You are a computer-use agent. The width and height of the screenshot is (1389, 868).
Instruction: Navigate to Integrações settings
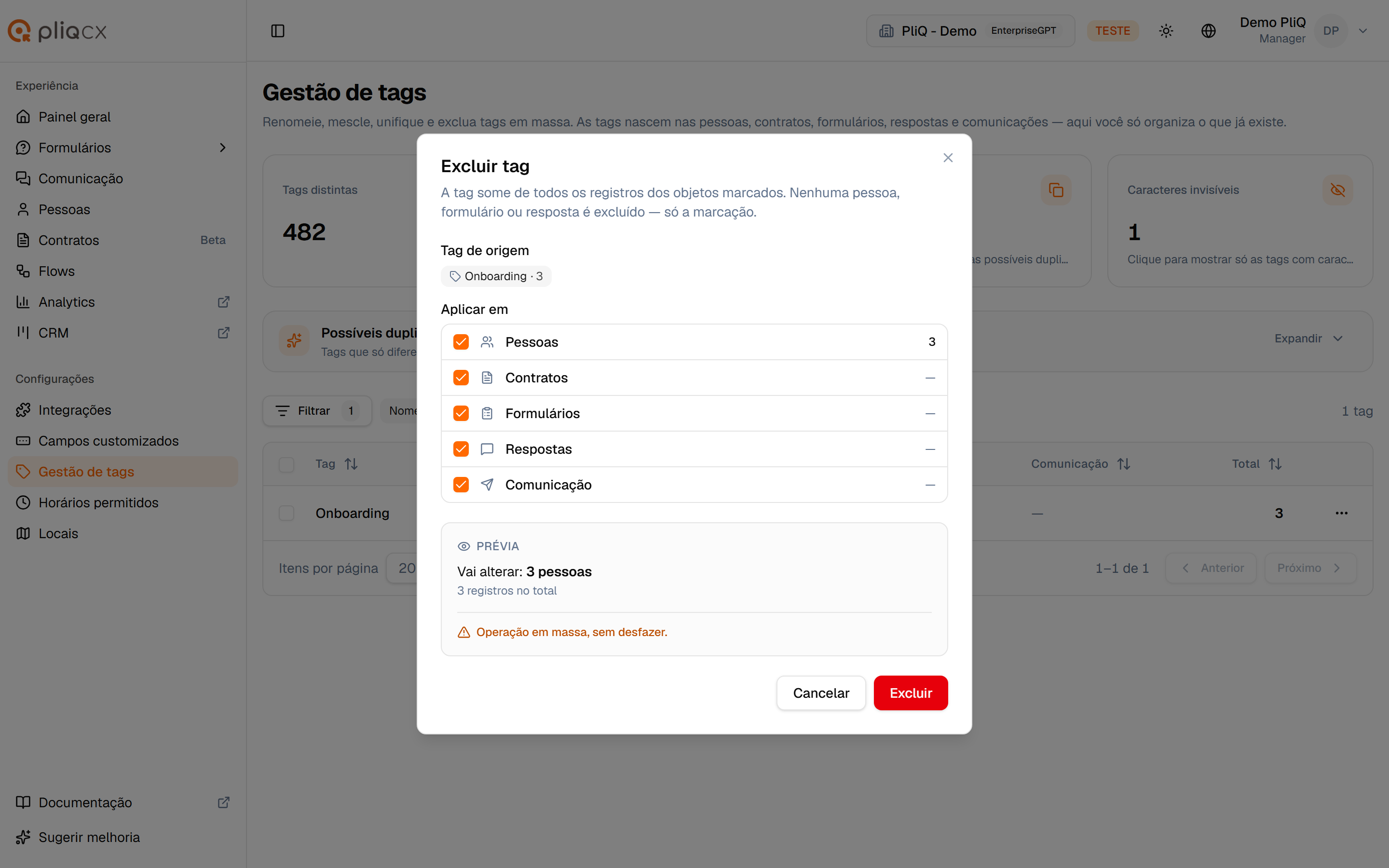[122, 410]
